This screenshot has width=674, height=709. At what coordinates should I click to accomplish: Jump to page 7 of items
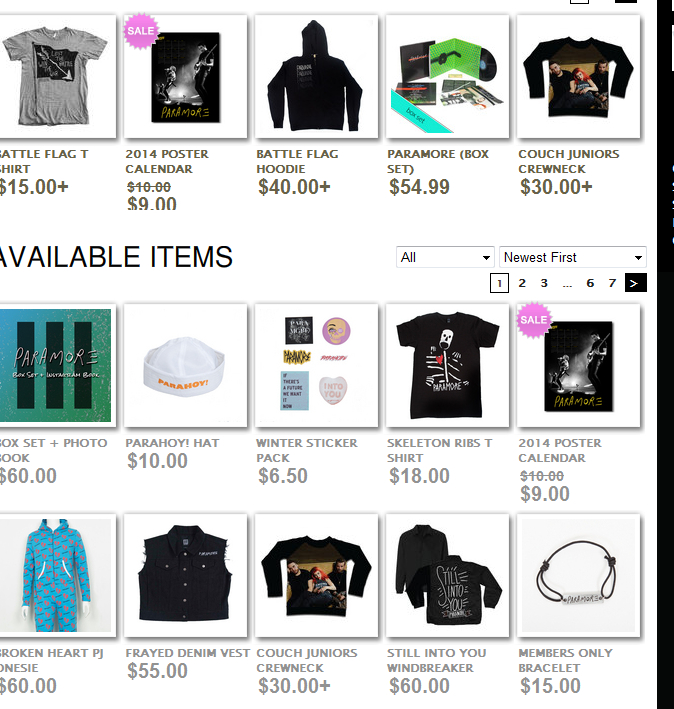(612, 283)
